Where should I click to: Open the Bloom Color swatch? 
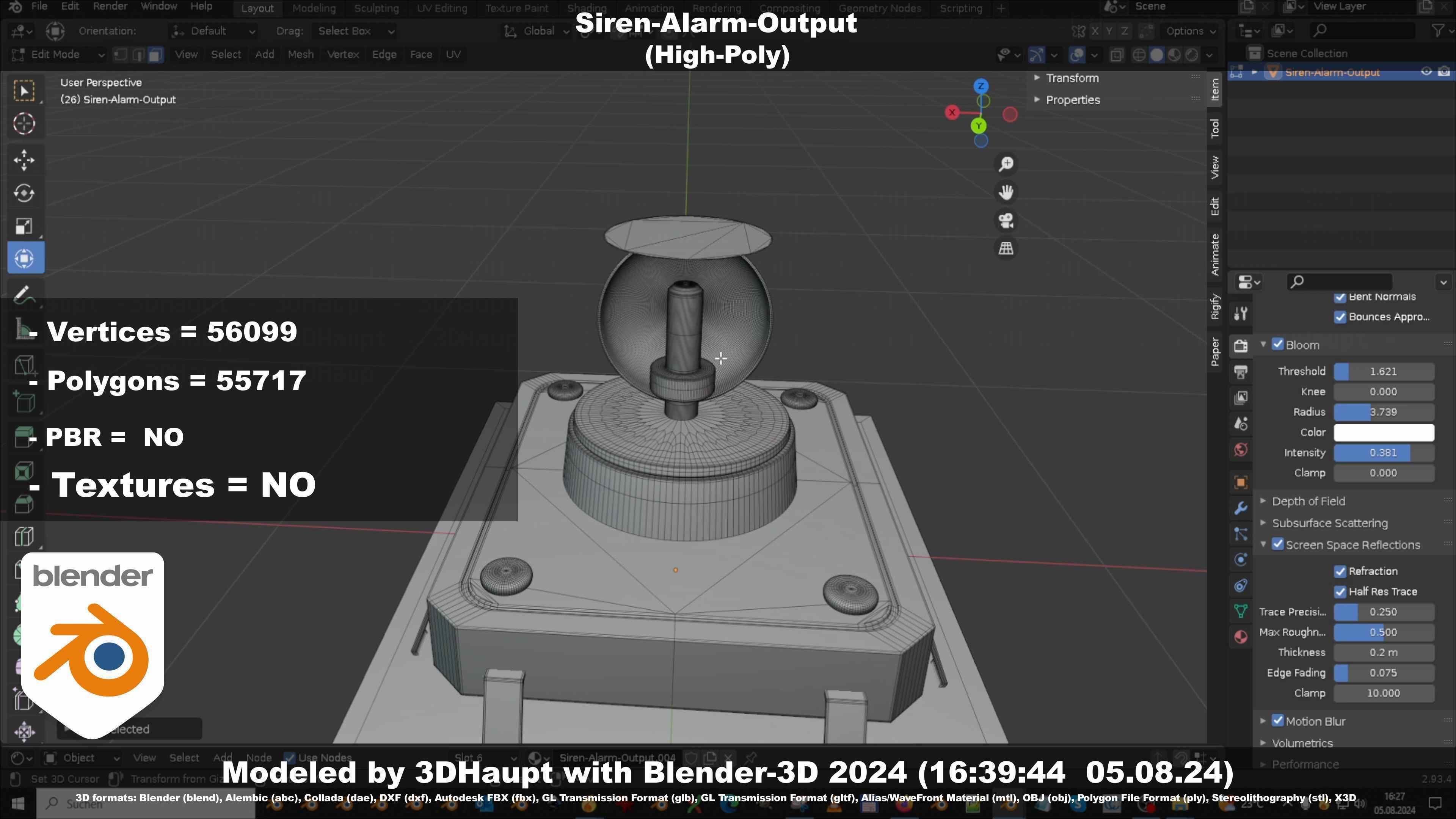tap(1384, 432)
